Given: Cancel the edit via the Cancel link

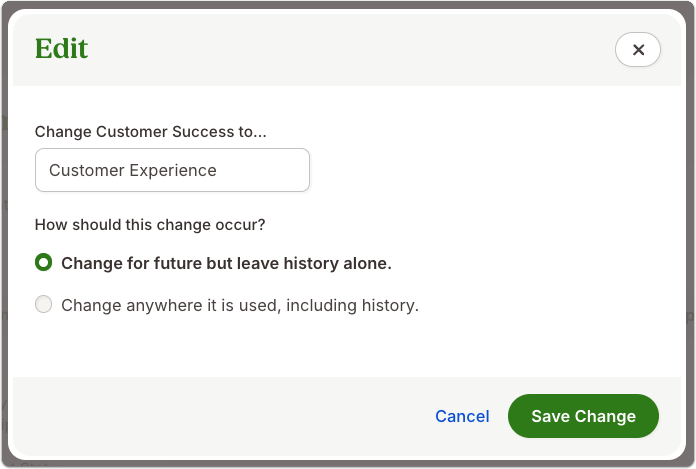Looking at the screenshot, I should (x=462, y=416).
